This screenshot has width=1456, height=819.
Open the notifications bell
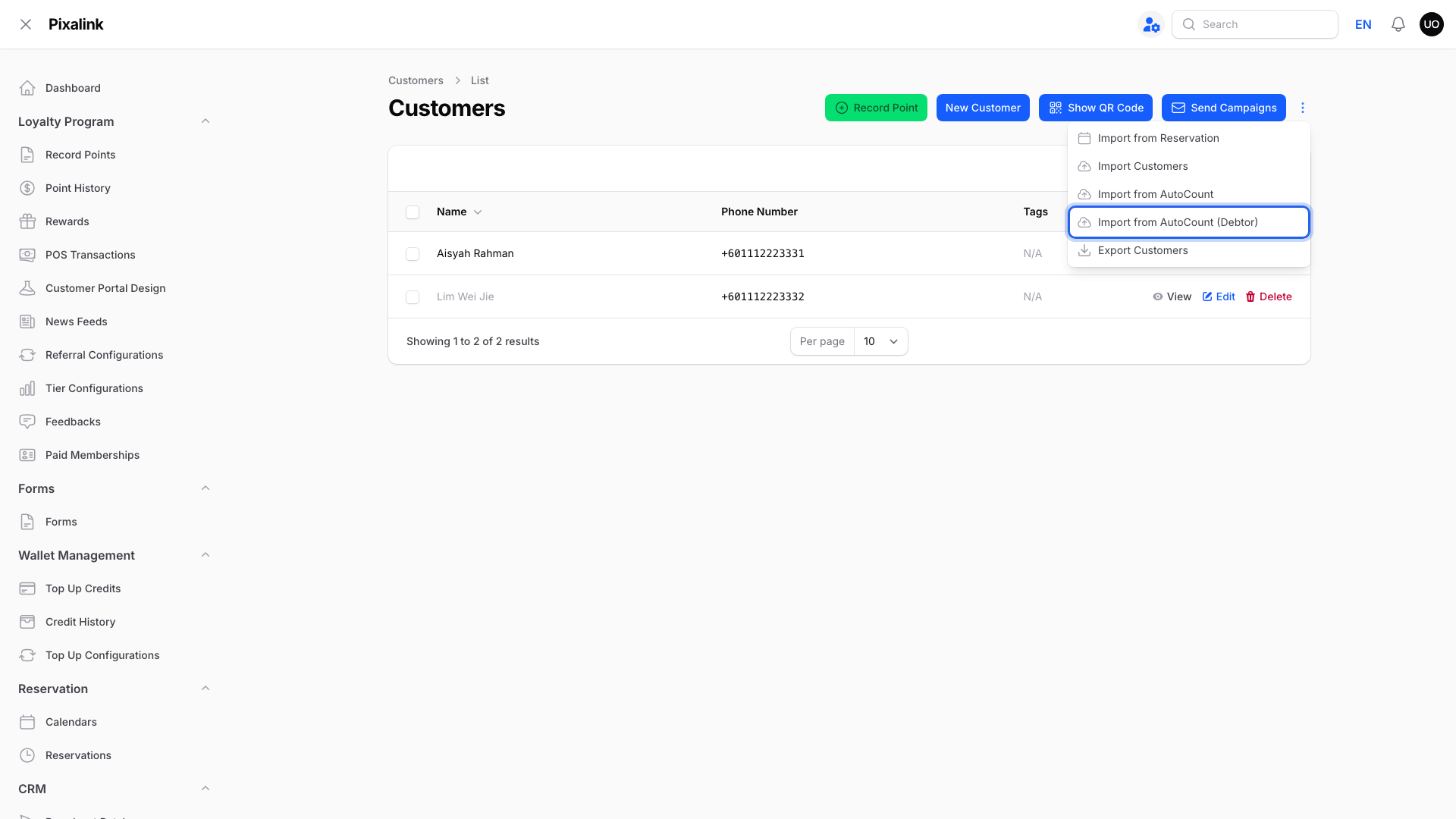pyautogui.click(x=1398, y=24)
